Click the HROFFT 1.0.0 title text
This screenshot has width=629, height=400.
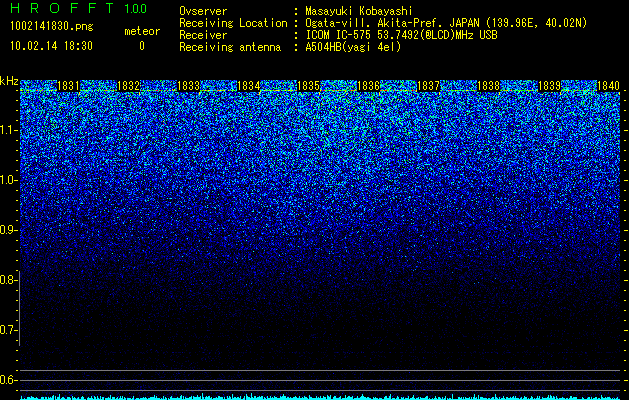click(x=79, y=8)
